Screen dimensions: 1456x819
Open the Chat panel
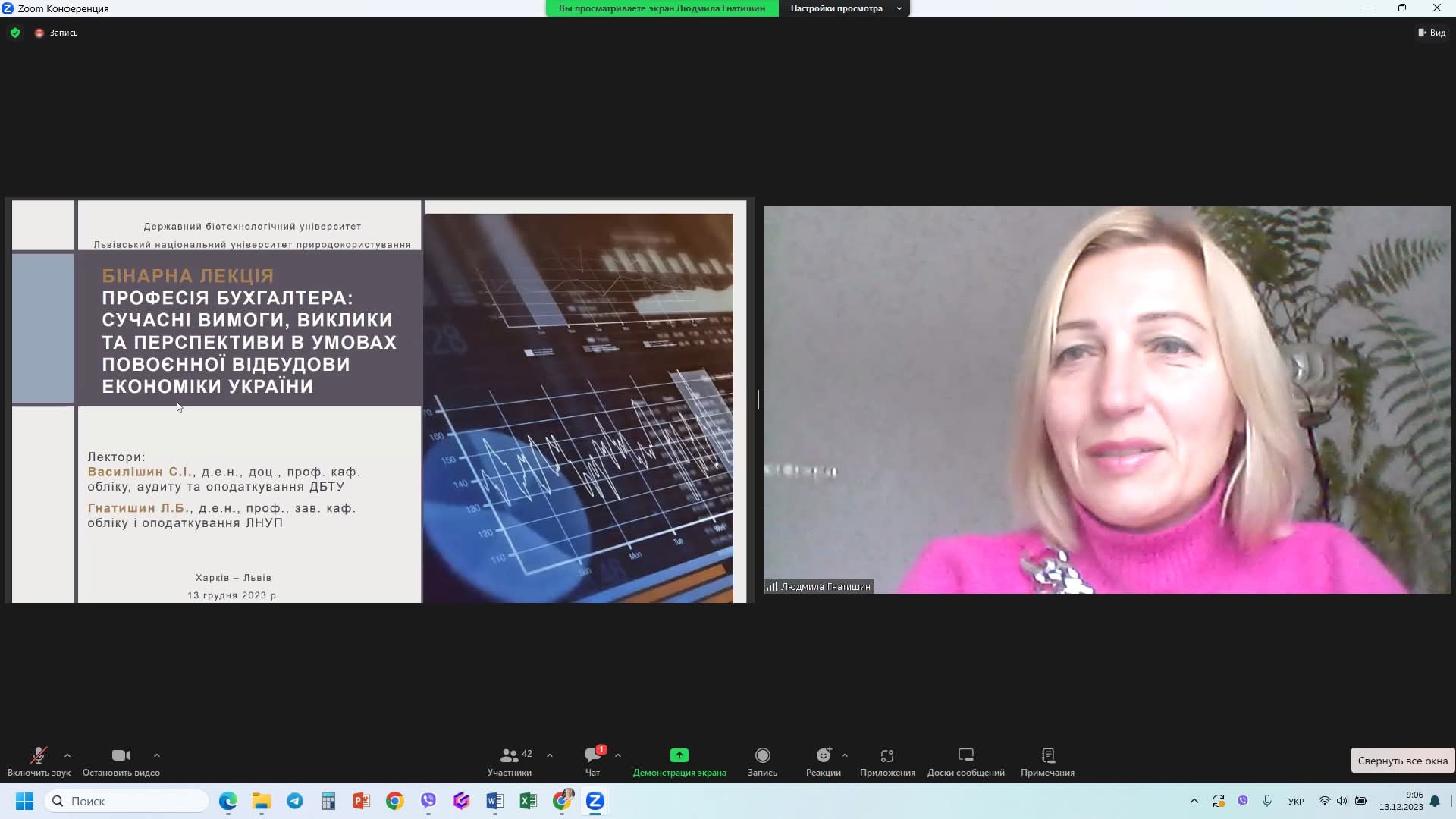click(x=592, y=755)
